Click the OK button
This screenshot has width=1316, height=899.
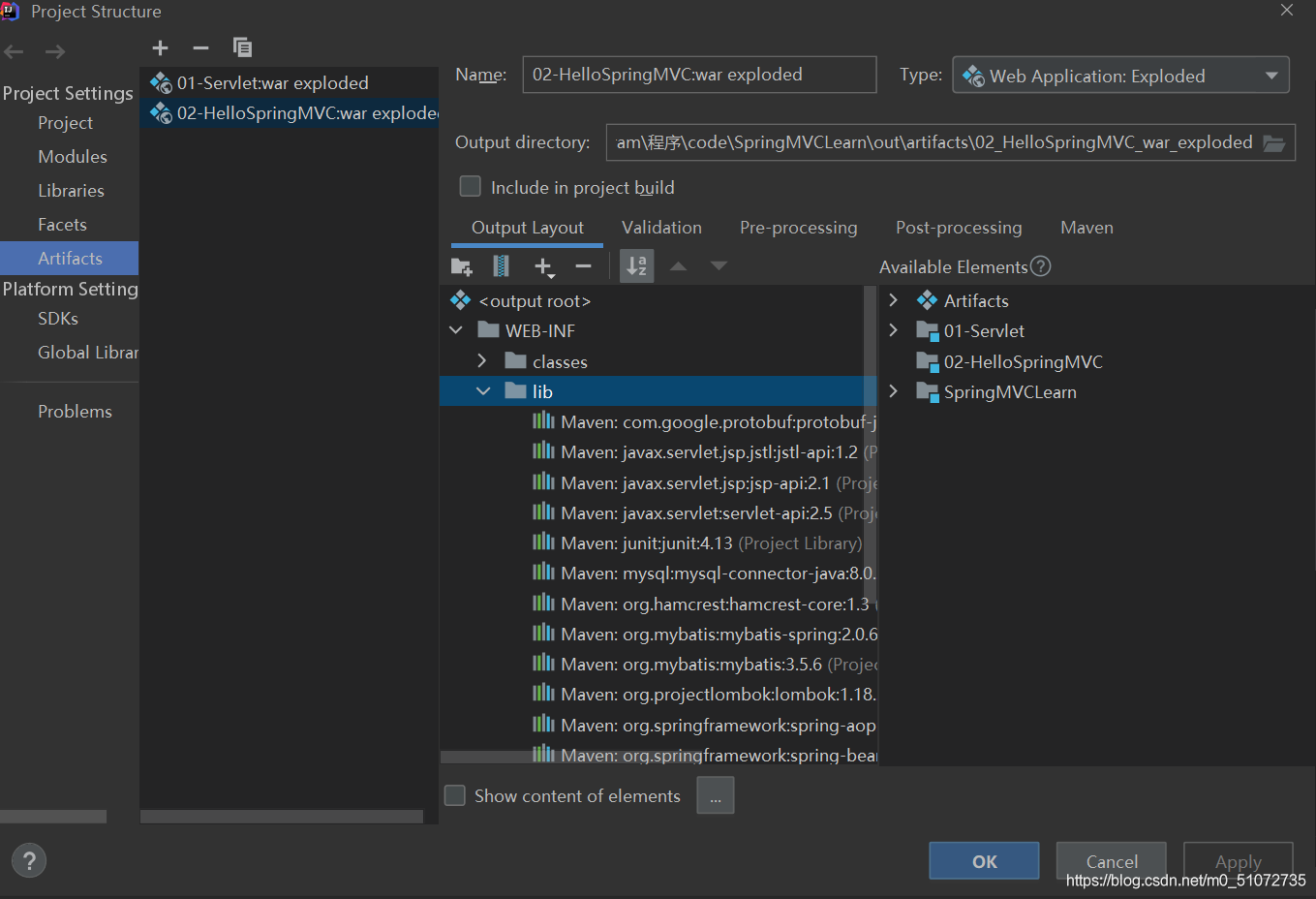[x=984, y=861]
